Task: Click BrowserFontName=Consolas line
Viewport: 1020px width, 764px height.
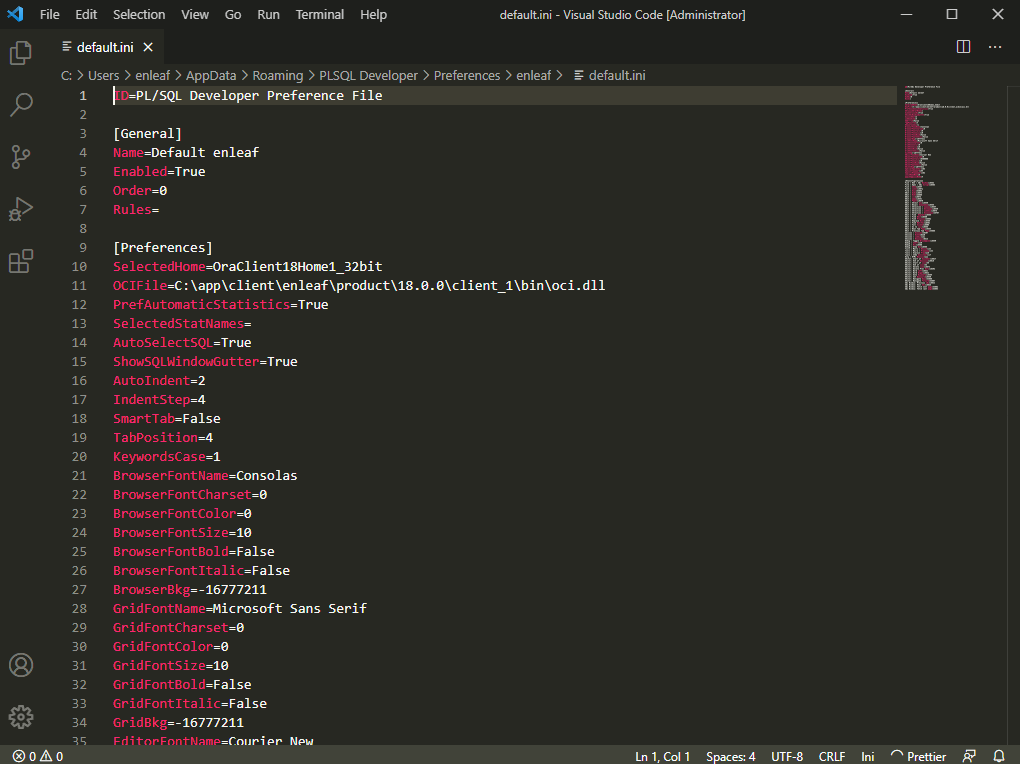Action: [x=205, y=475]
